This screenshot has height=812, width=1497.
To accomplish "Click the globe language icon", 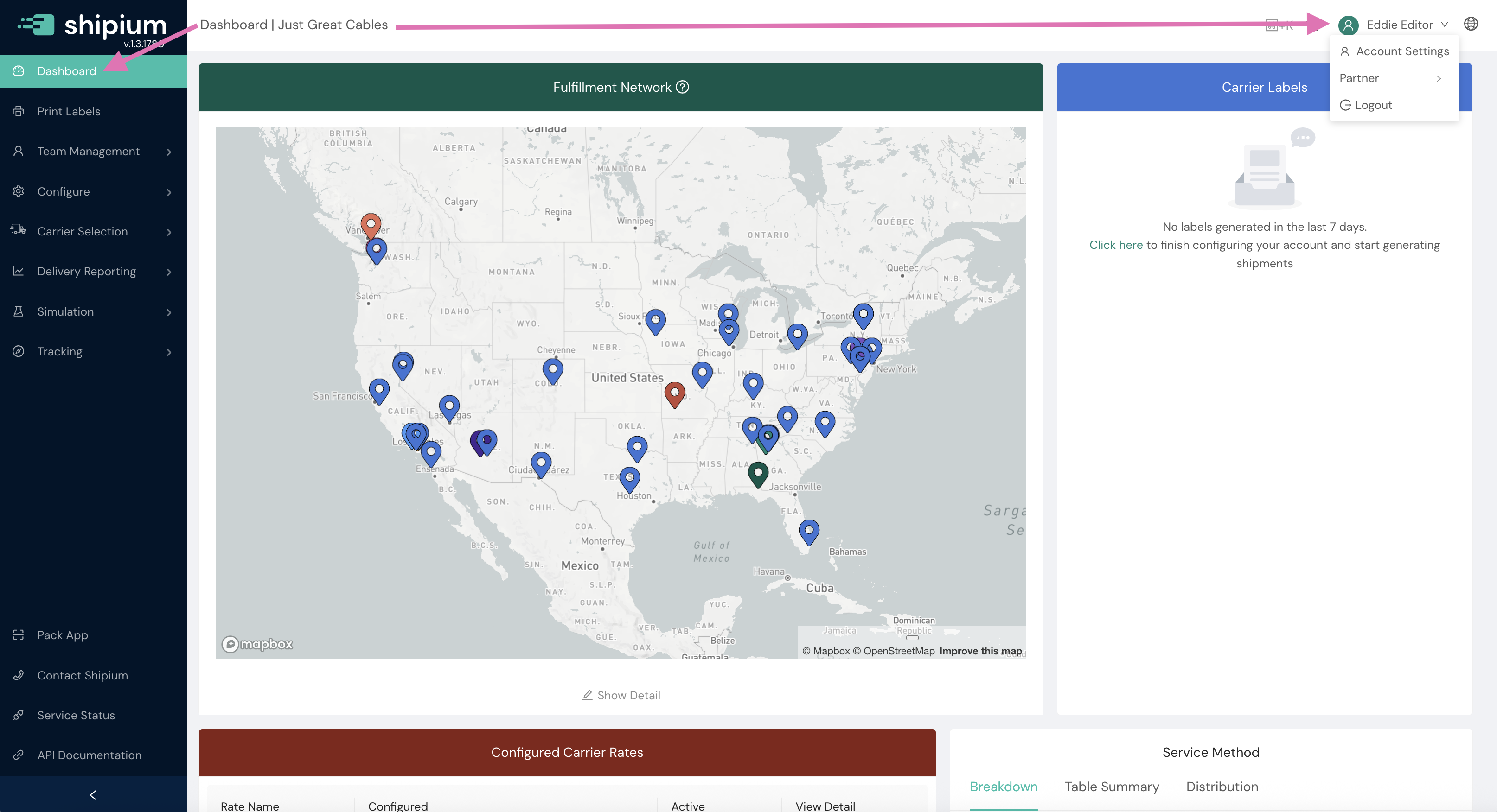I will coord(1470,24).
